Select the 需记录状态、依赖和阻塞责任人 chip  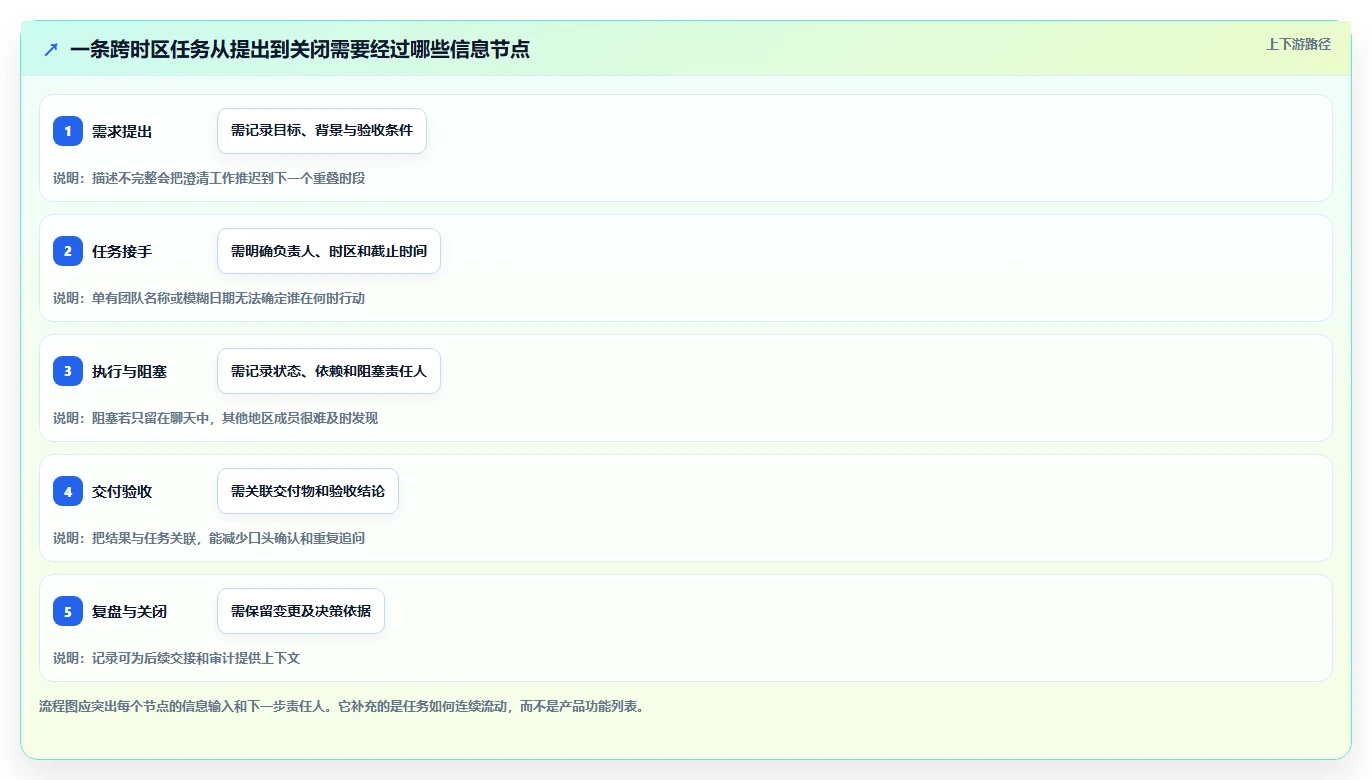[x=329, y=371]
